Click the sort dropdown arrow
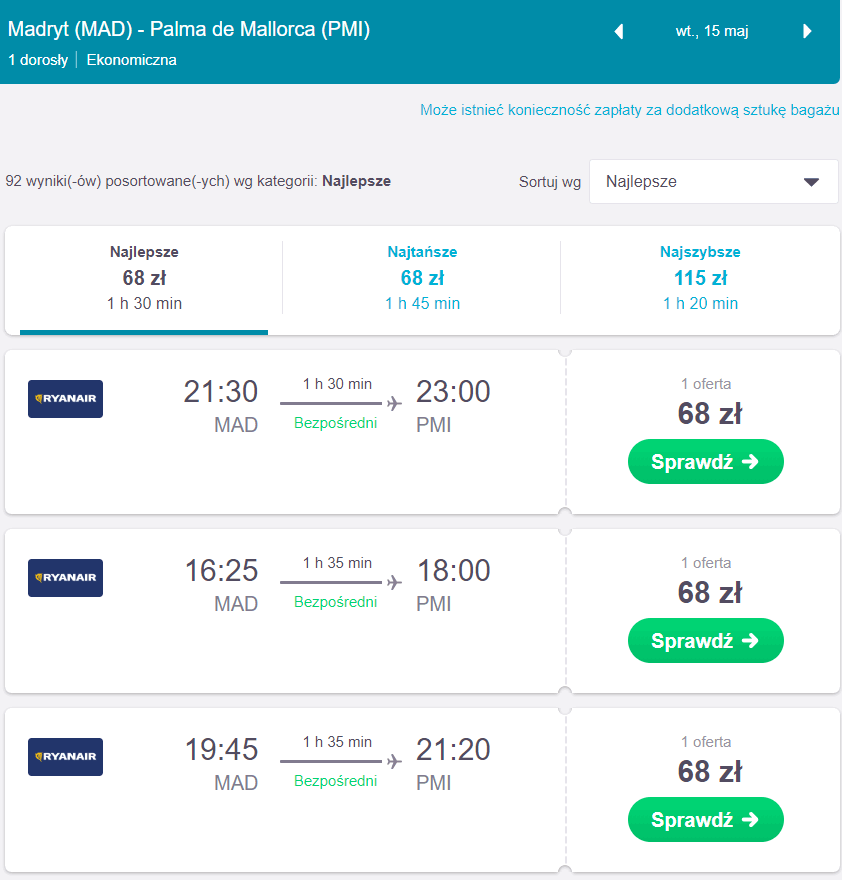The width and height of the screenshot is (842, 880). pos(811,182)
